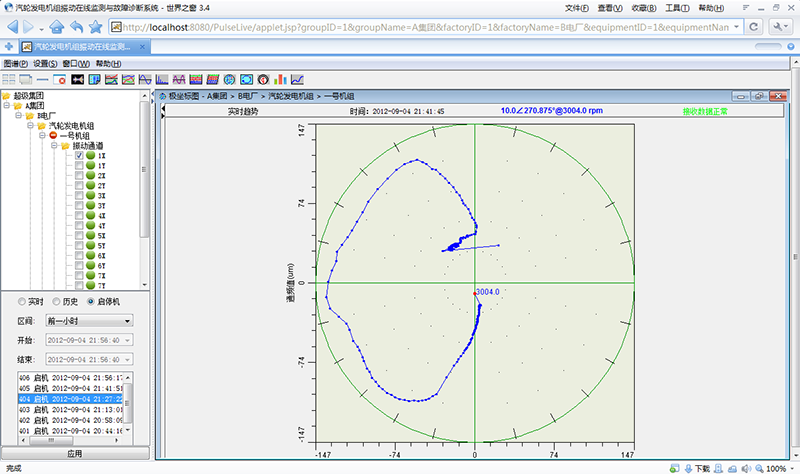Screen dimensions: 800x474
Task: Open the red-green waterfall chart icon
Action: click(196, 79)
